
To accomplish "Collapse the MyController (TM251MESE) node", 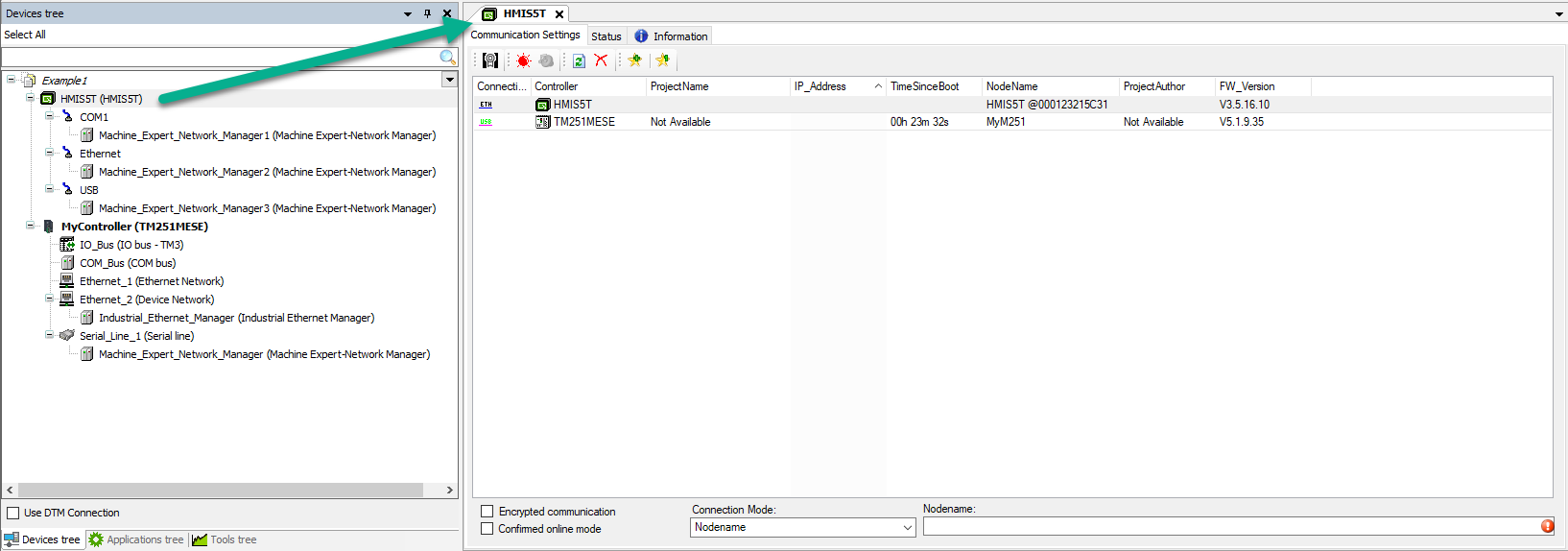I will click(x=30, y=226).
